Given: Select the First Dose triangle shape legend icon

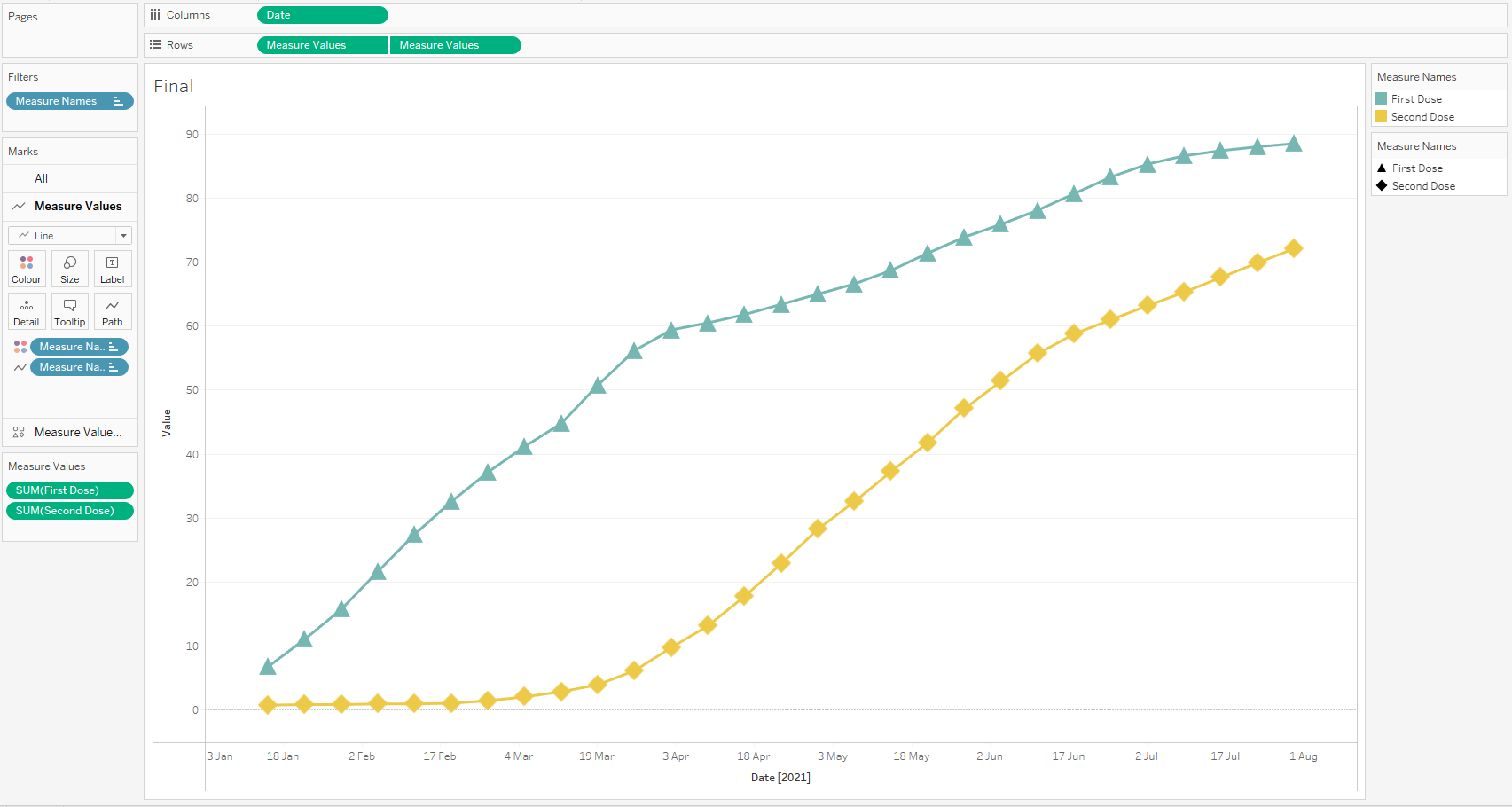Looking at the screenshot, I should click(1382, 168).
